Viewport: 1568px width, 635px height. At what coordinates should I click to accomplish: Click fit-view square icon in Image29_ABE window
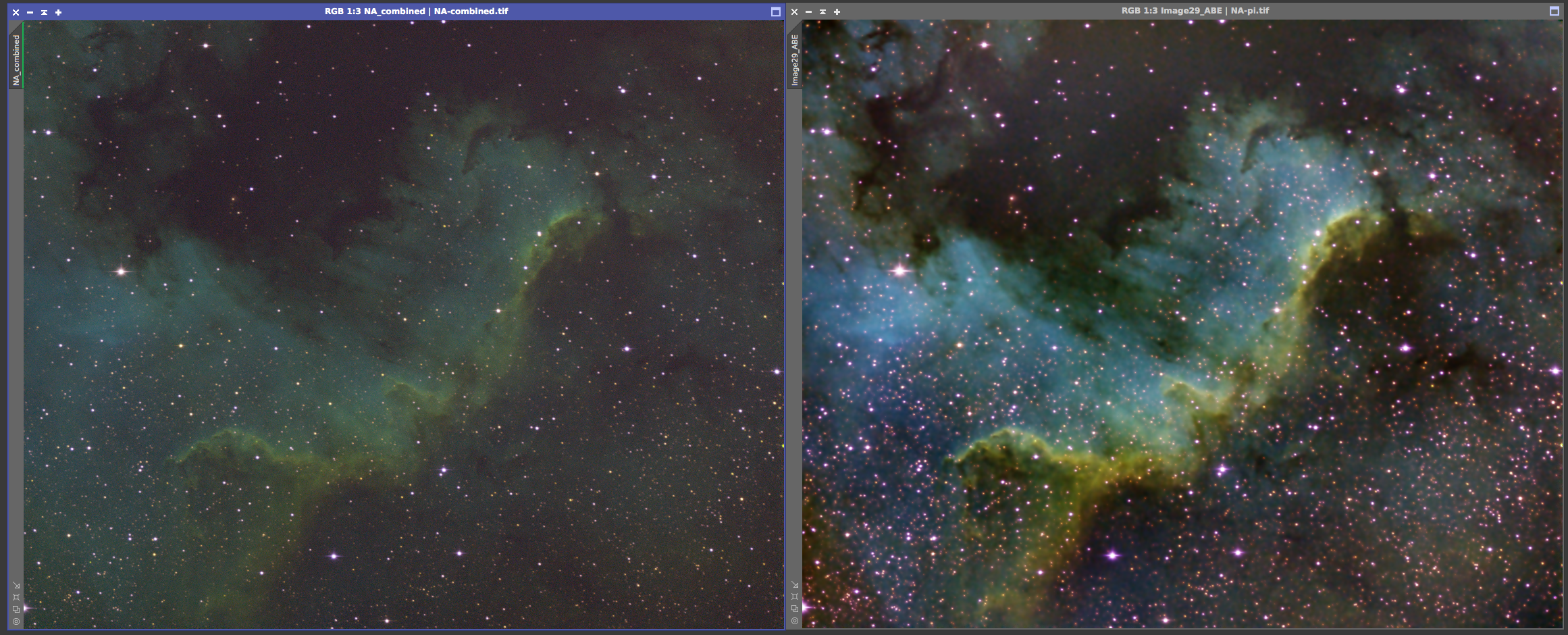pos(795,596)
